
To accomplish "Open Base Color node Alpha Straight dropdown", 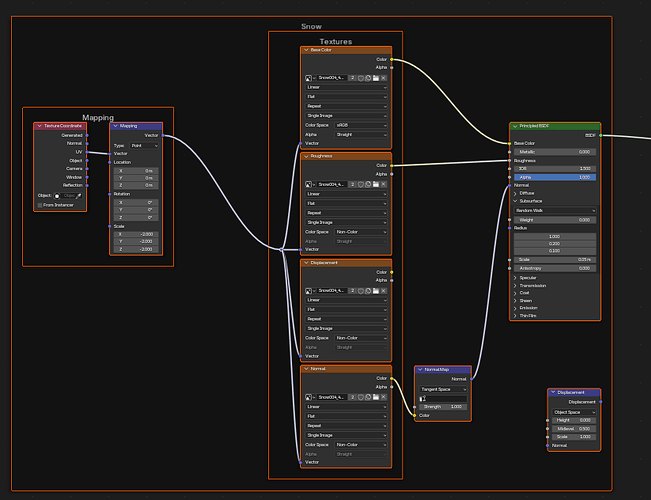I will pos(361,135).
